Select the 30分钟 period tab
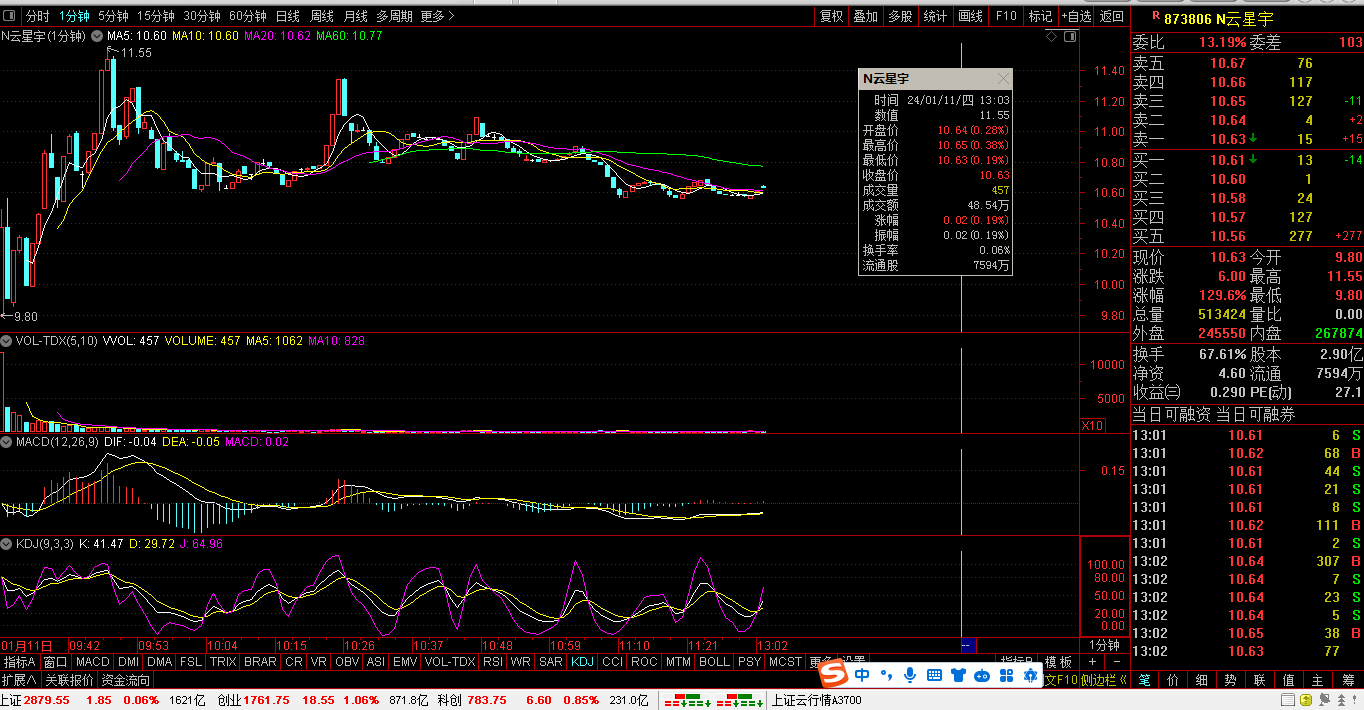Image resolution: width=1364 pixels, height=710 pixels. (x=202, y=16)
